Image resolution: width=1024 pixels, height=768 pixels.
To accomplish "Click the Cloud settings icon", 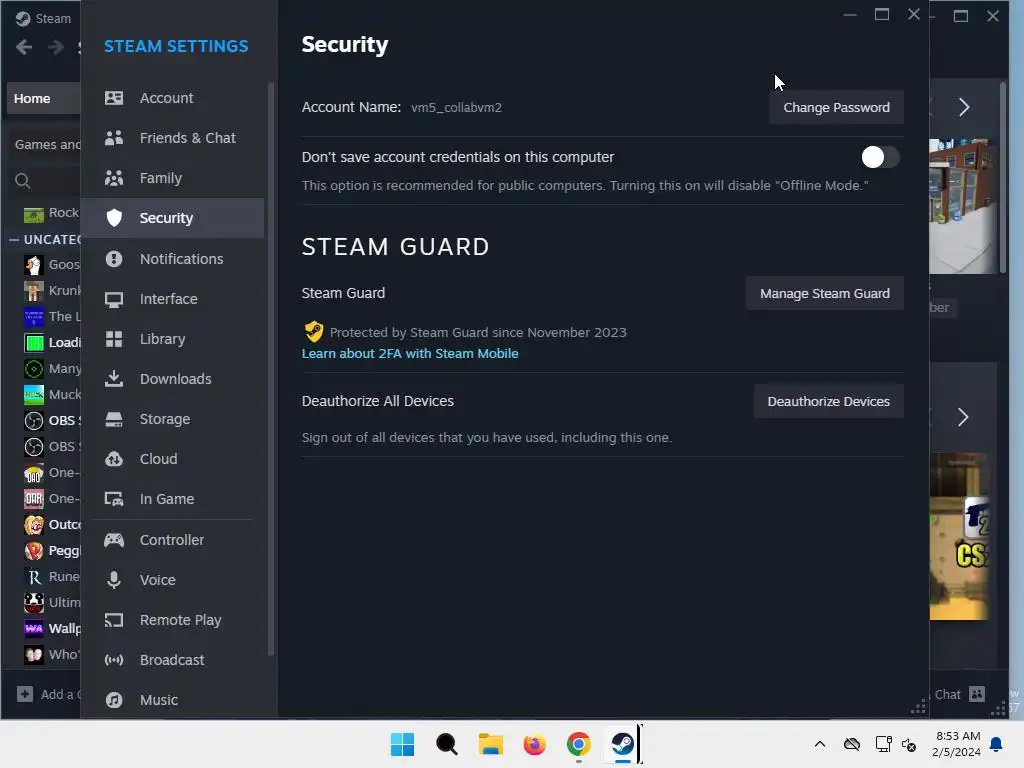I will pos(114,459).
